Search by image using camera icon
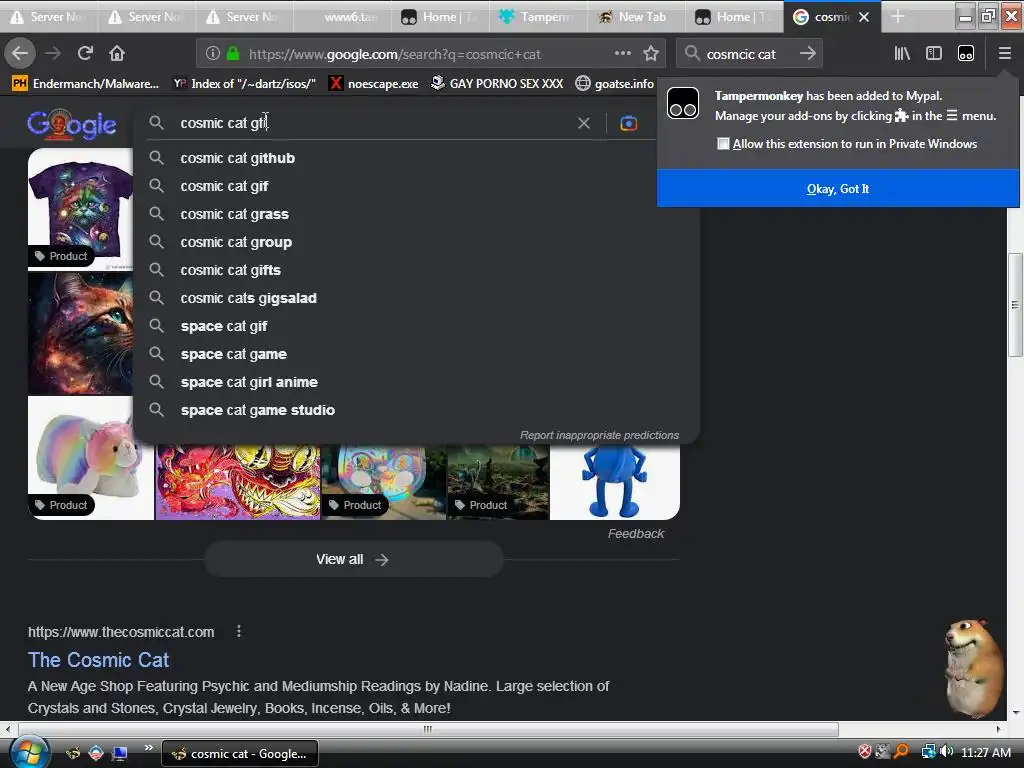 (x=628, y=123)
